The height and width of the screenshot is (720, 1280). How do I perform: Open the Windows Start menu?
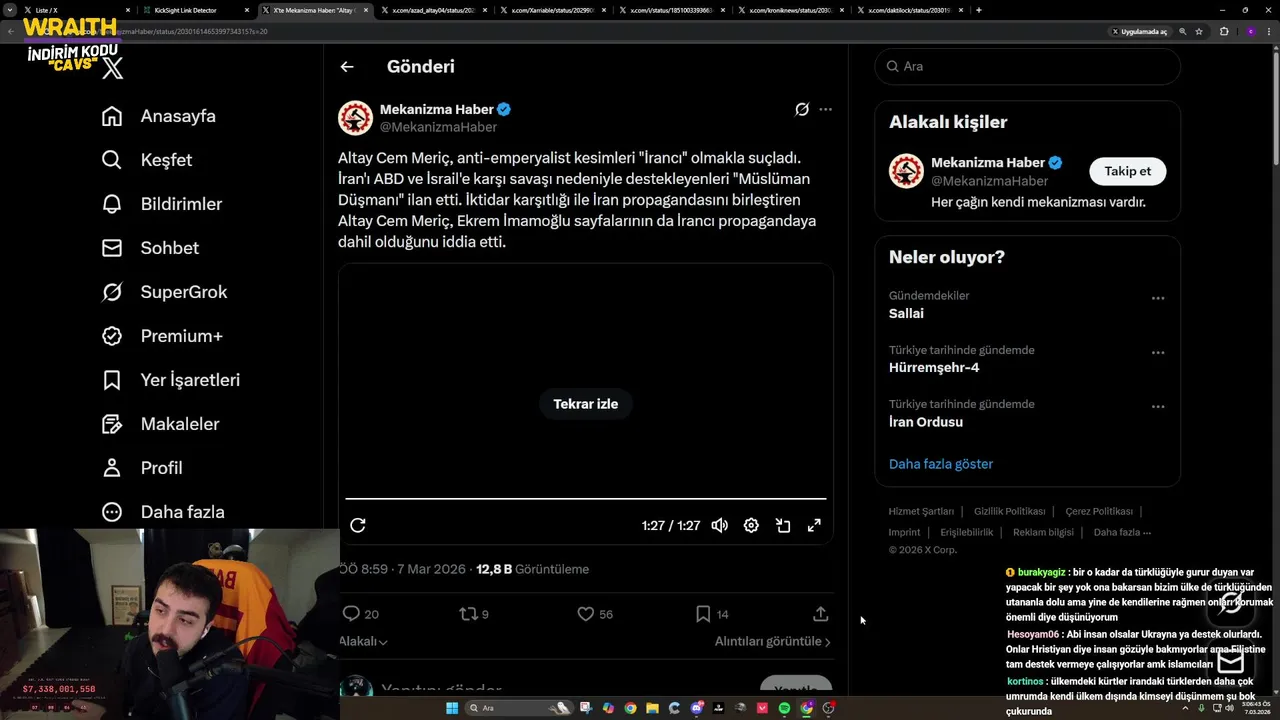coord(452,708)
